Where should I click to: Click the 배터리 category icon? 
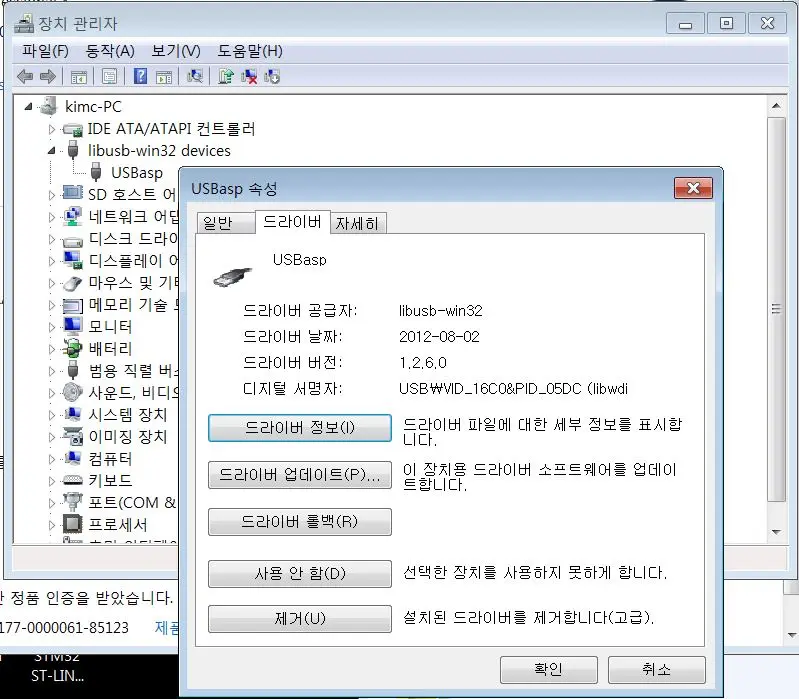(72, 348)
